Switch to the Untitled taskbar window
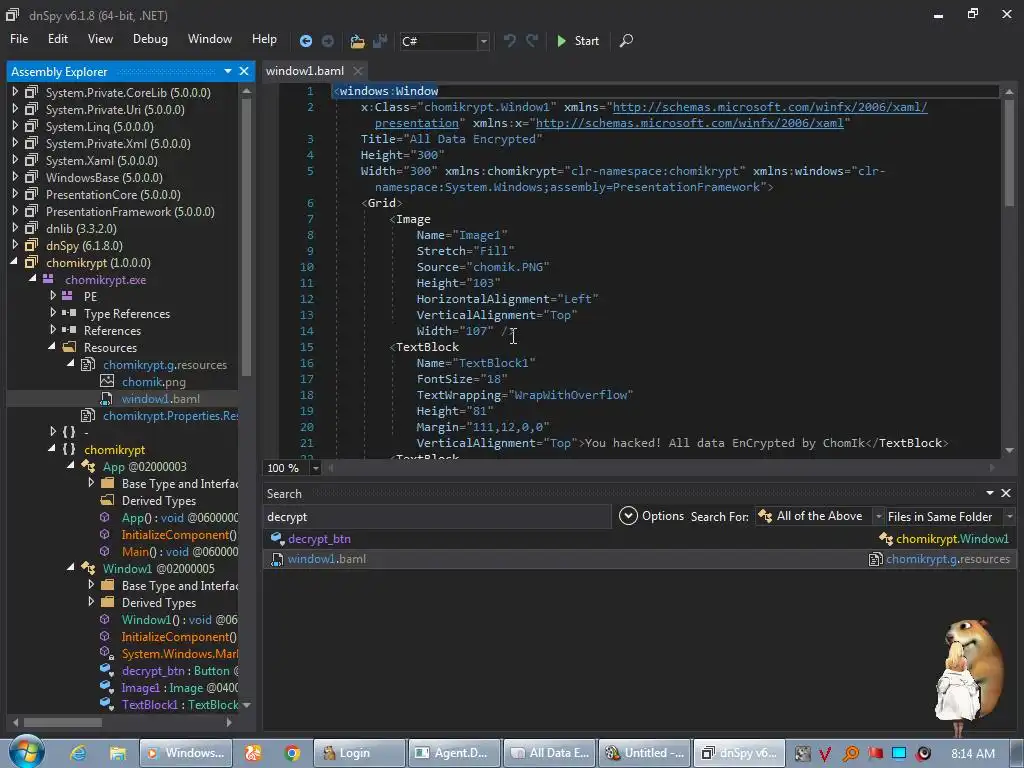The image size is (1024, 768). point(645,753)
